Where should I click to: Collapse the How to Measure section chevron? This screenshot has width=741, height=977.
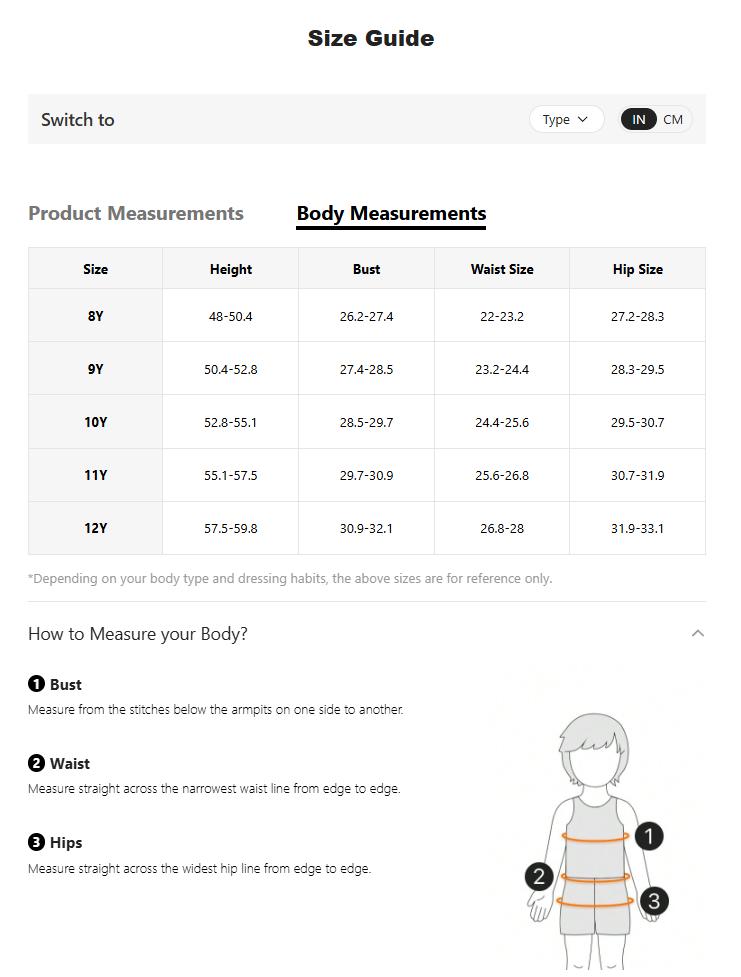tap(698, 633)
